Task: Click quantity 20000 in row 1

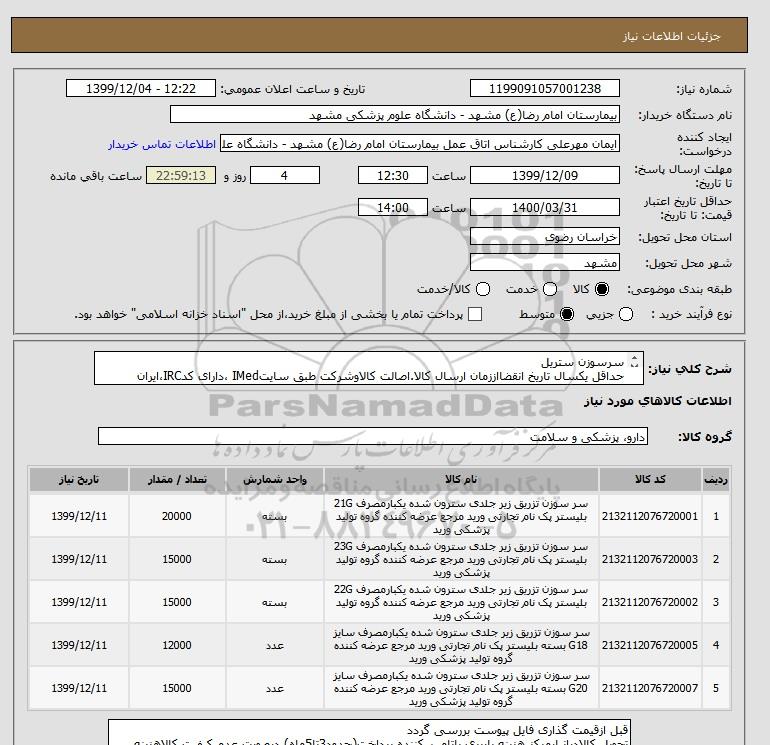Action: [177, 516]
